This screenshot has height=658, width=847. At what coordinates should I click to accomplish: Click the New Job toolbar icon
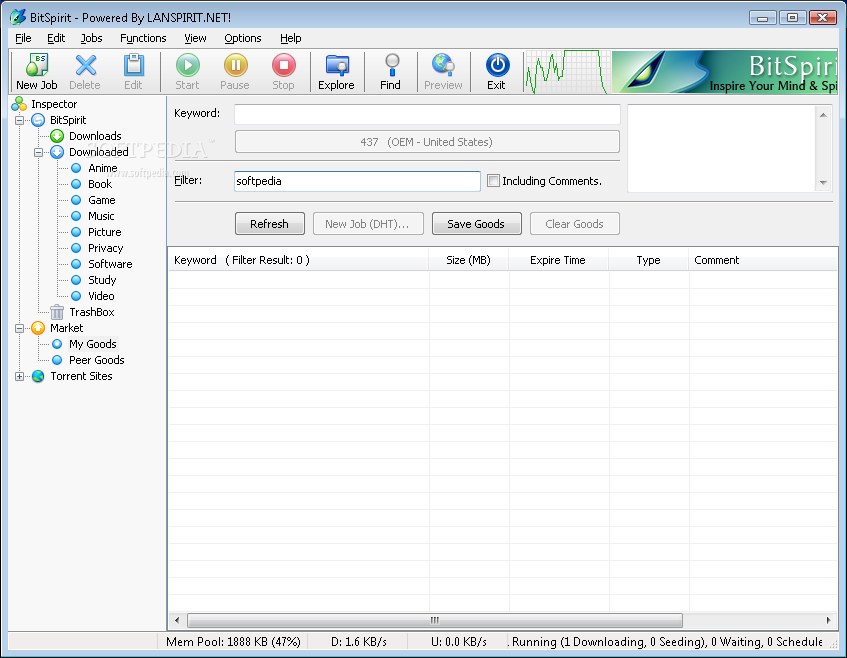(37, 65)
